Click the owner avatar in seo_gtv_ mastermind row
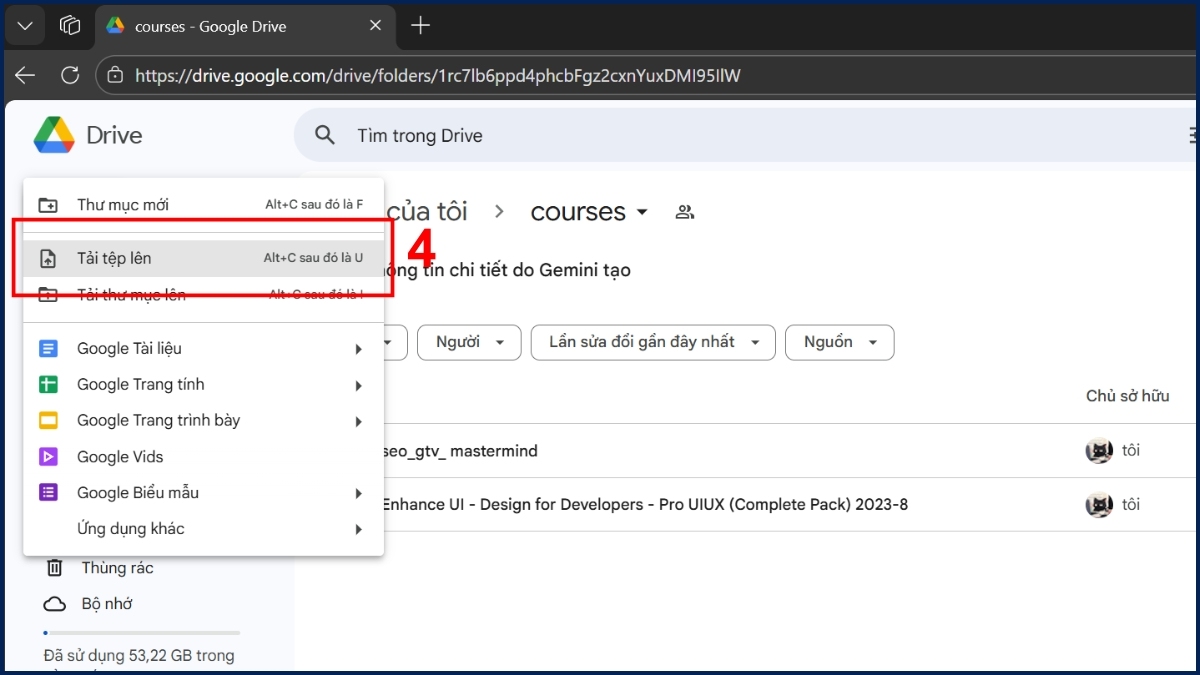The image size is (1200, 675). pyautogui.click(x=1099, y=451)
